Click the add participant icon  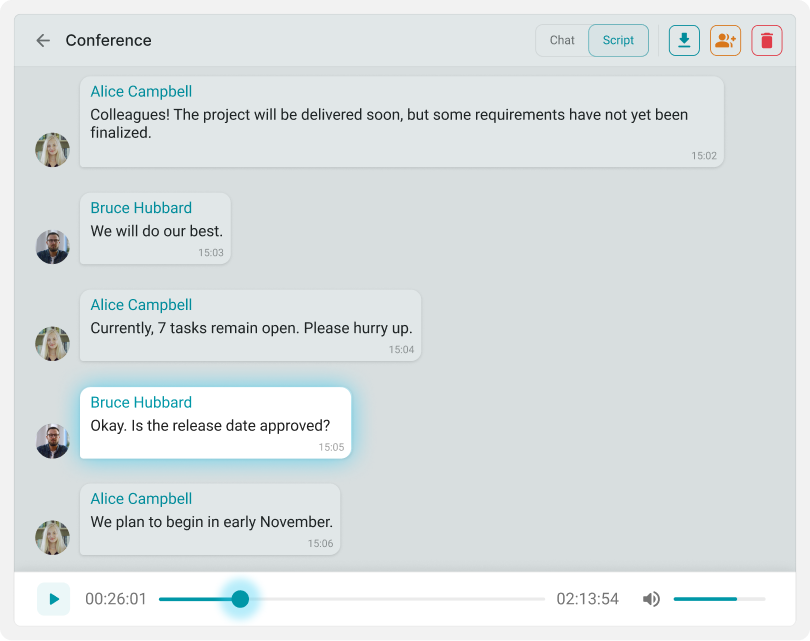[x=725, y=40]
